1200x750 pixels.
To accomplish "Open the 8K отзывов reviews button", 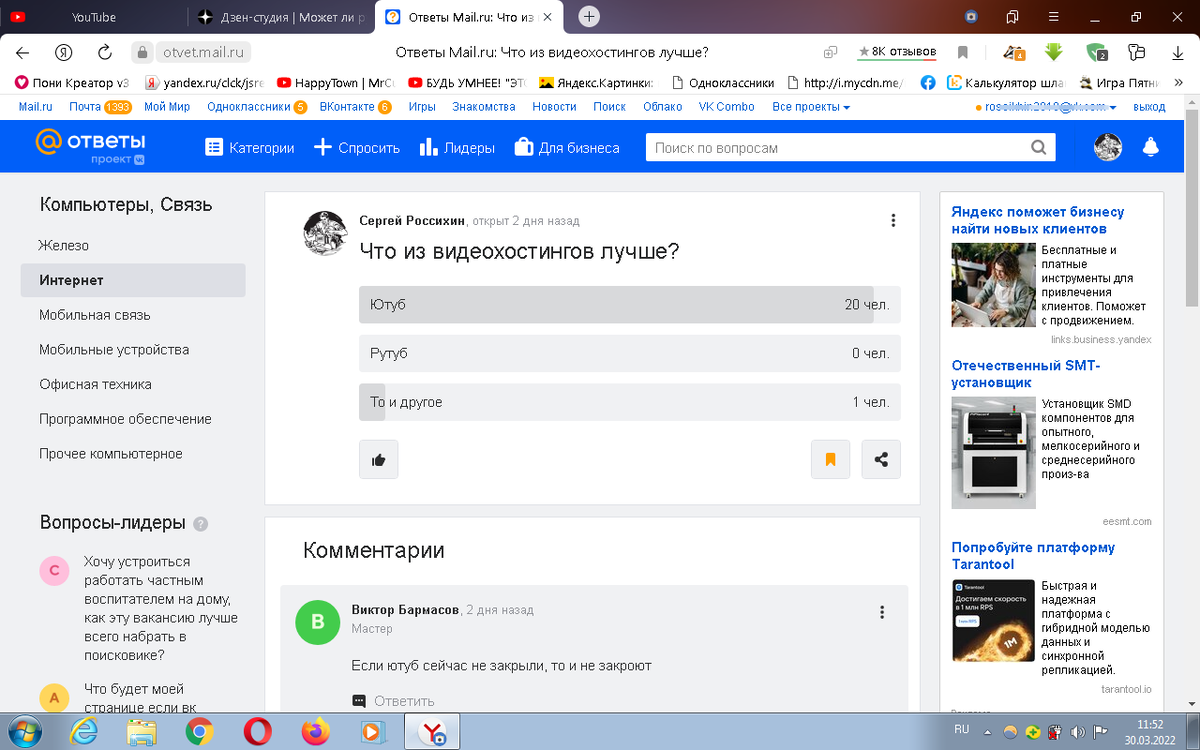I will [x=897, y=52].
